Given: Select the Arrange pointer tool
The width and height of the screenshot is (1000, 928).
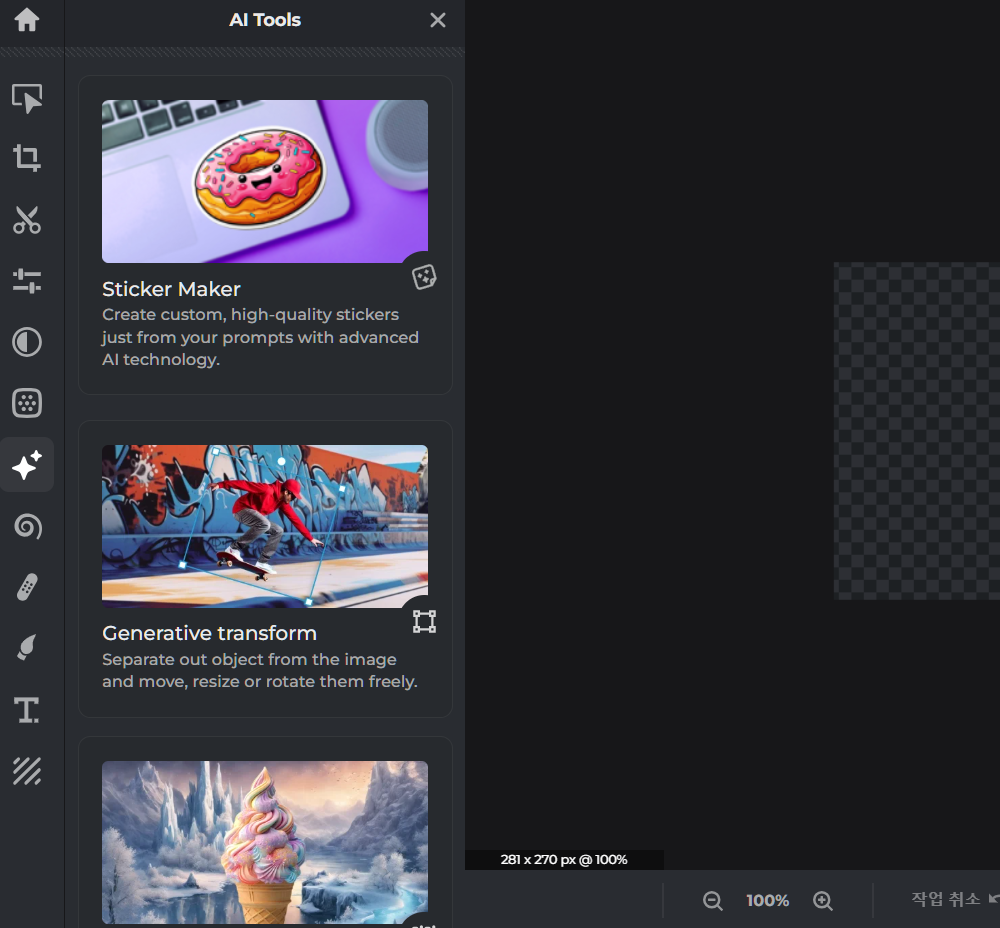Looking at the screenshot, I should click(x=27, y=98).
